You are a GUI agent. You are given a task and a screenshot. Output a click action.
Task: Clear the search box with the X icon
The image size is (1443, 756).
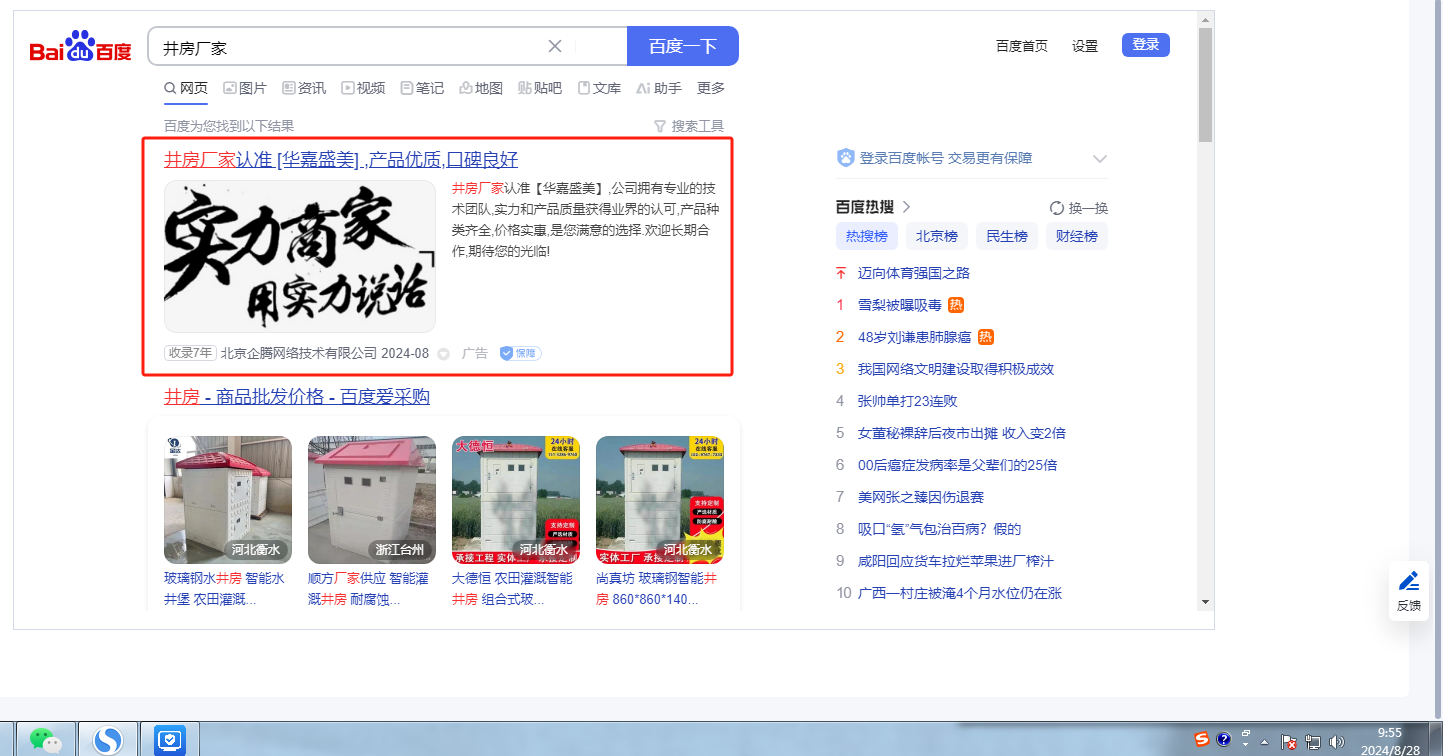pyautogui.click(x=555, y=46)
